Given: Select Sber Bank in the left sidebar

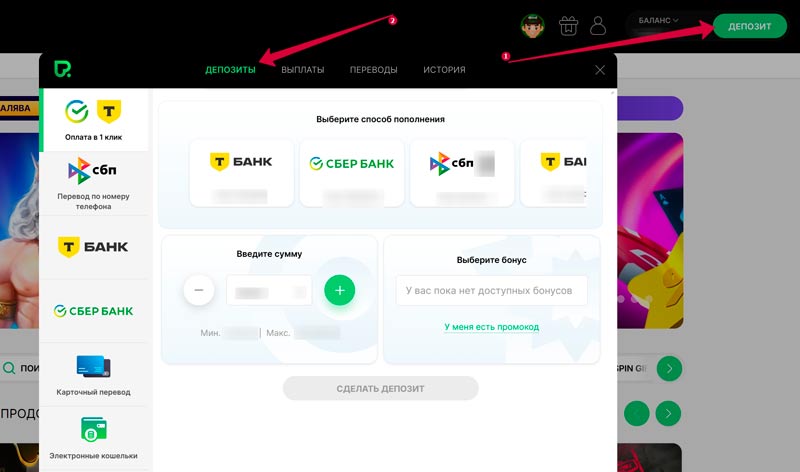Looking at the screenshot, I should (94, 311).
